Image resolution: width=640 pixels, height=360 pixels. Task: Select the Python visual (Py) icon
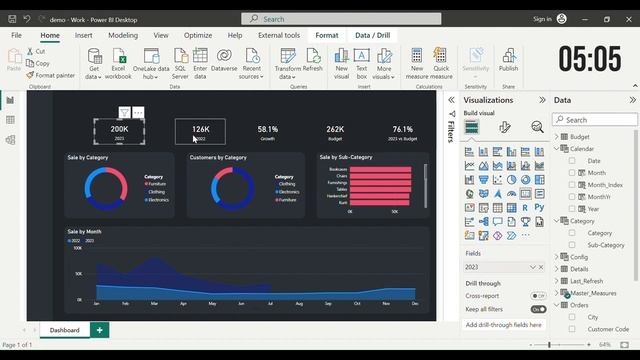(x=539, y=207)
